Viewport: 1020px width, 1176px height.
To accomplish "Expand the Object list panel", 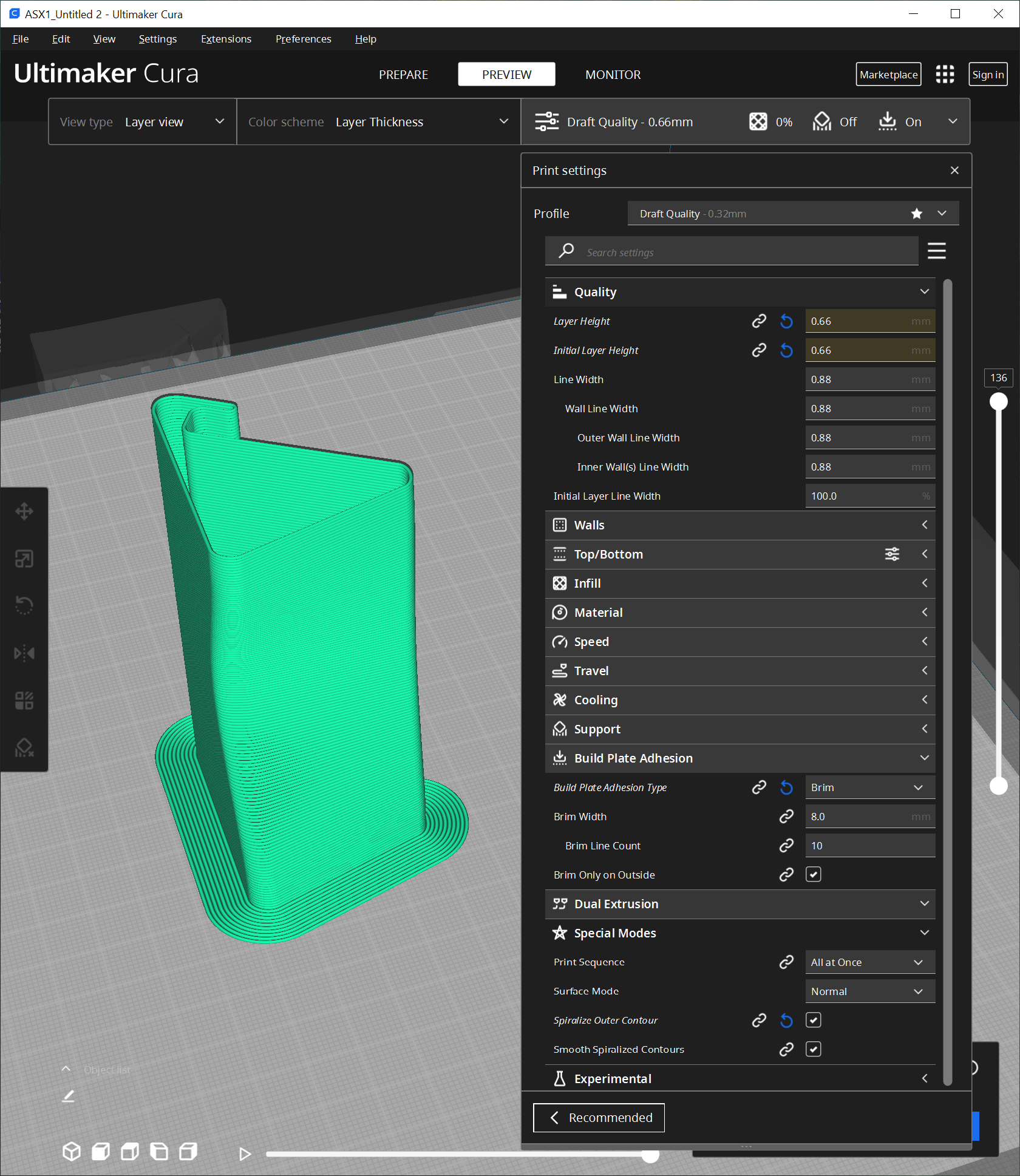I will [x=66, y=1069].
